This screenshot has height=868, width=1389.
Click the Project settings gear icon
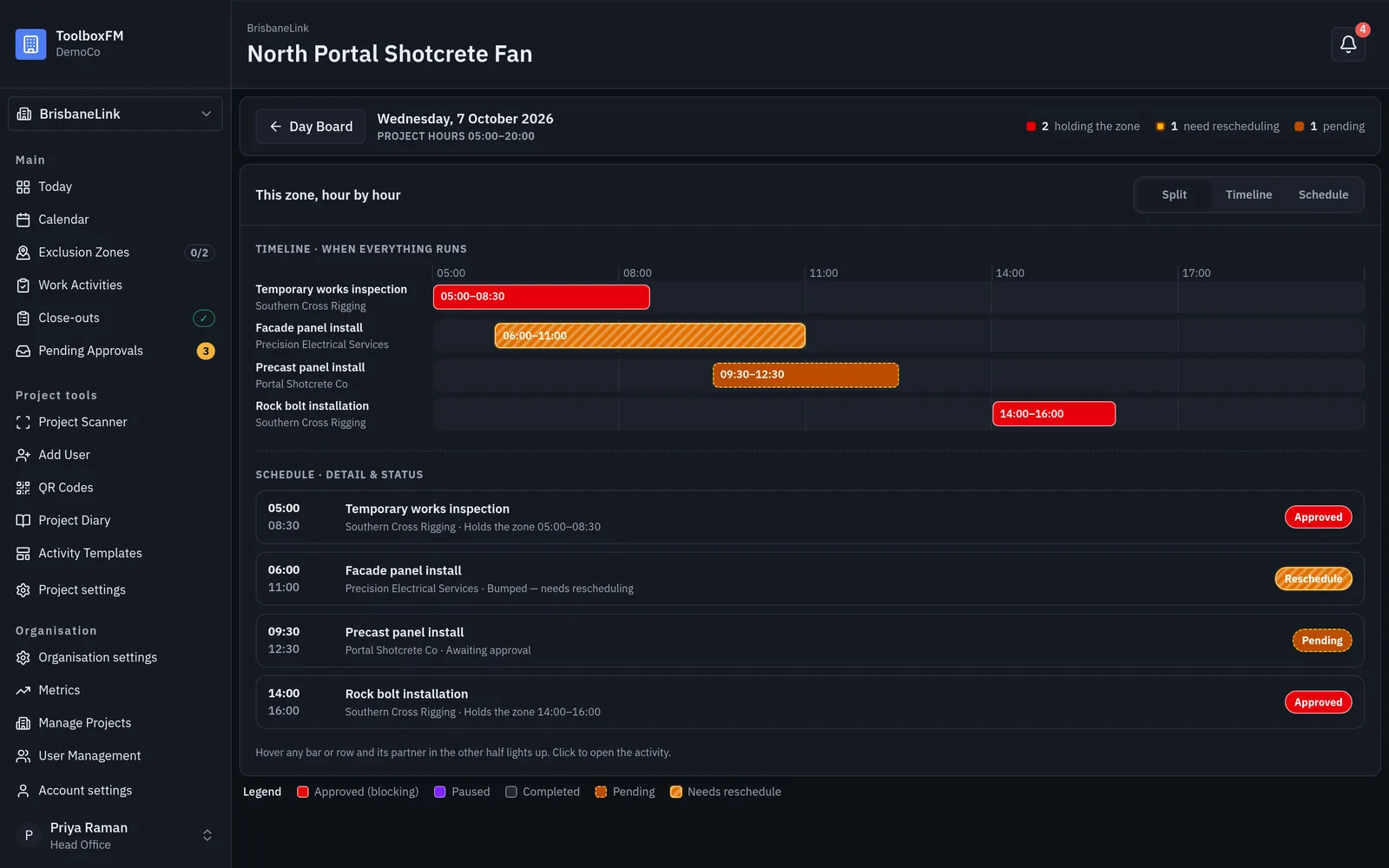pos(23,589)
